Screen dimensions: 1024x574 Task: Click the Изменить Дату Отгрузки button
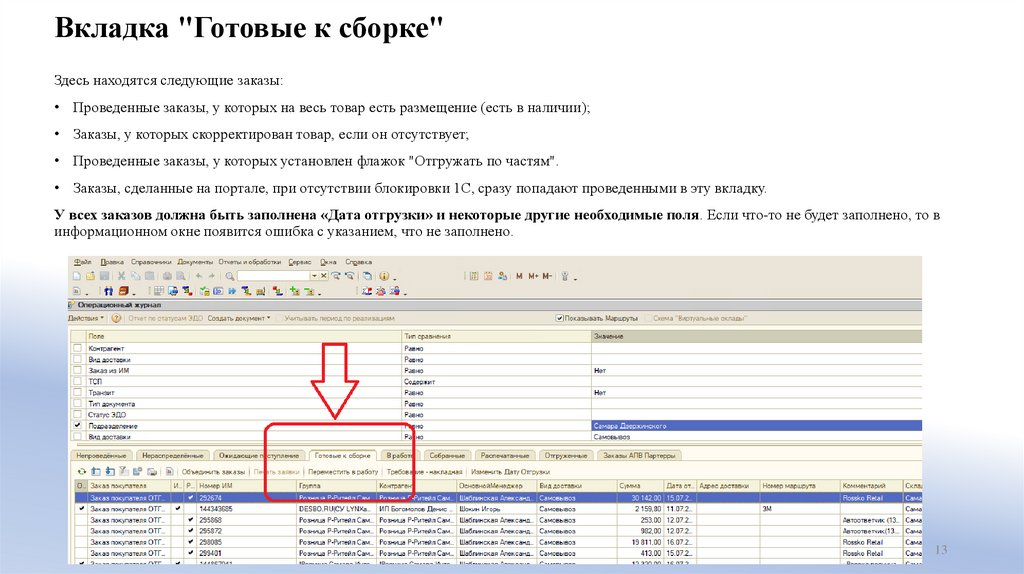(511, 471)
